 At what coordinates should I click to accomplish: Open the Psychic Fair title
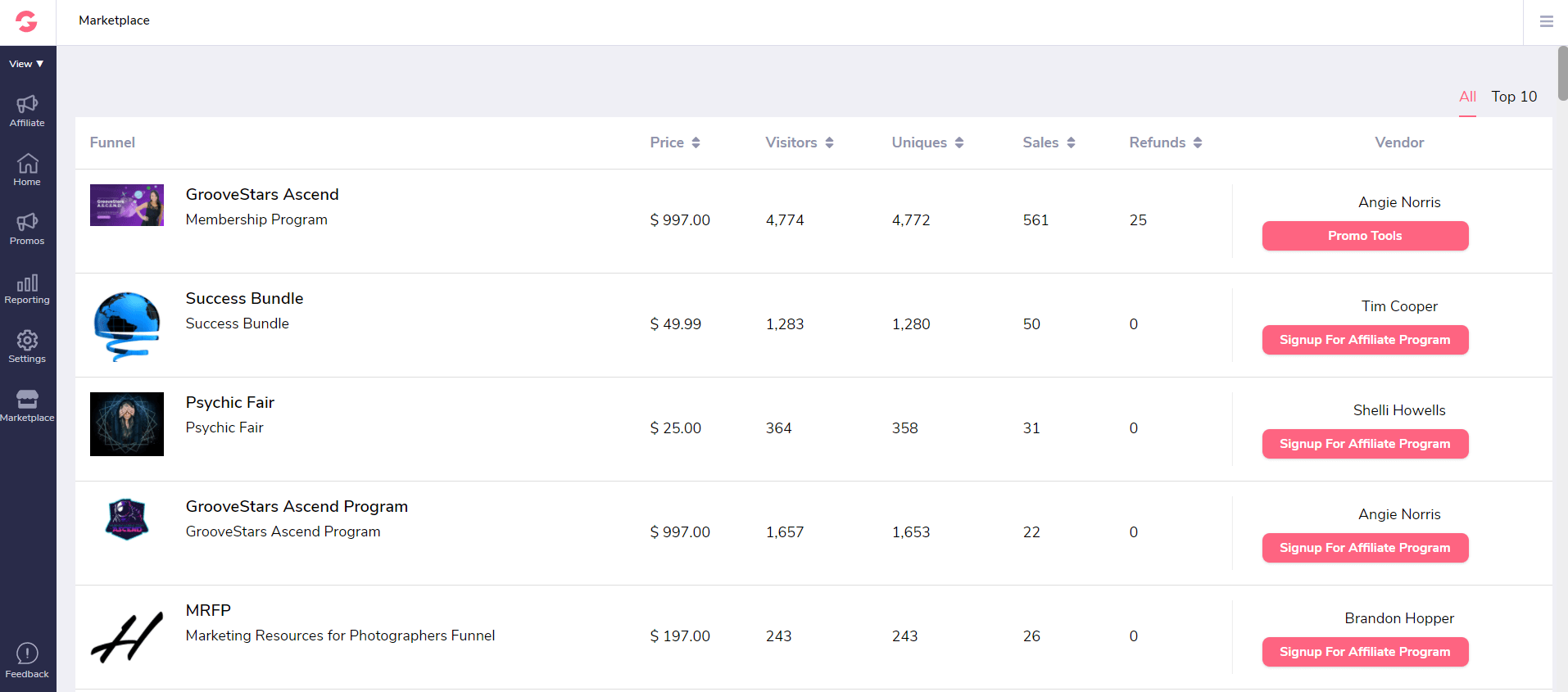click(230, 402)
